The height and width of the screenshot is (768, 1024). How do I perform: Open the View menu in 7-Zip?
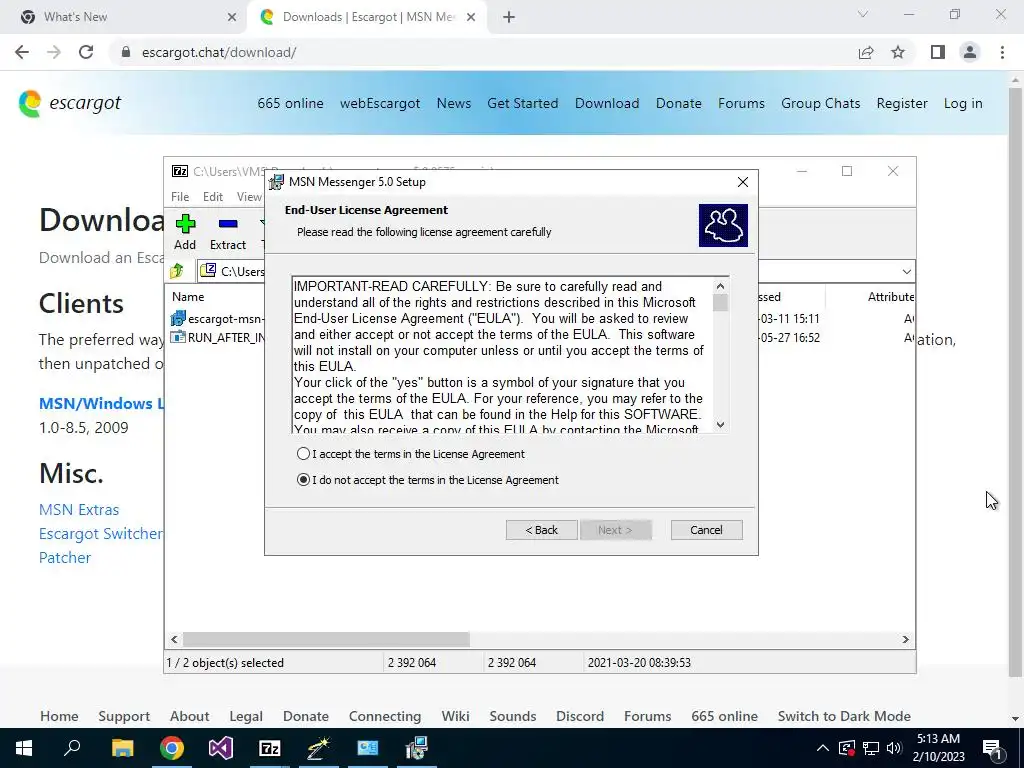249,197
